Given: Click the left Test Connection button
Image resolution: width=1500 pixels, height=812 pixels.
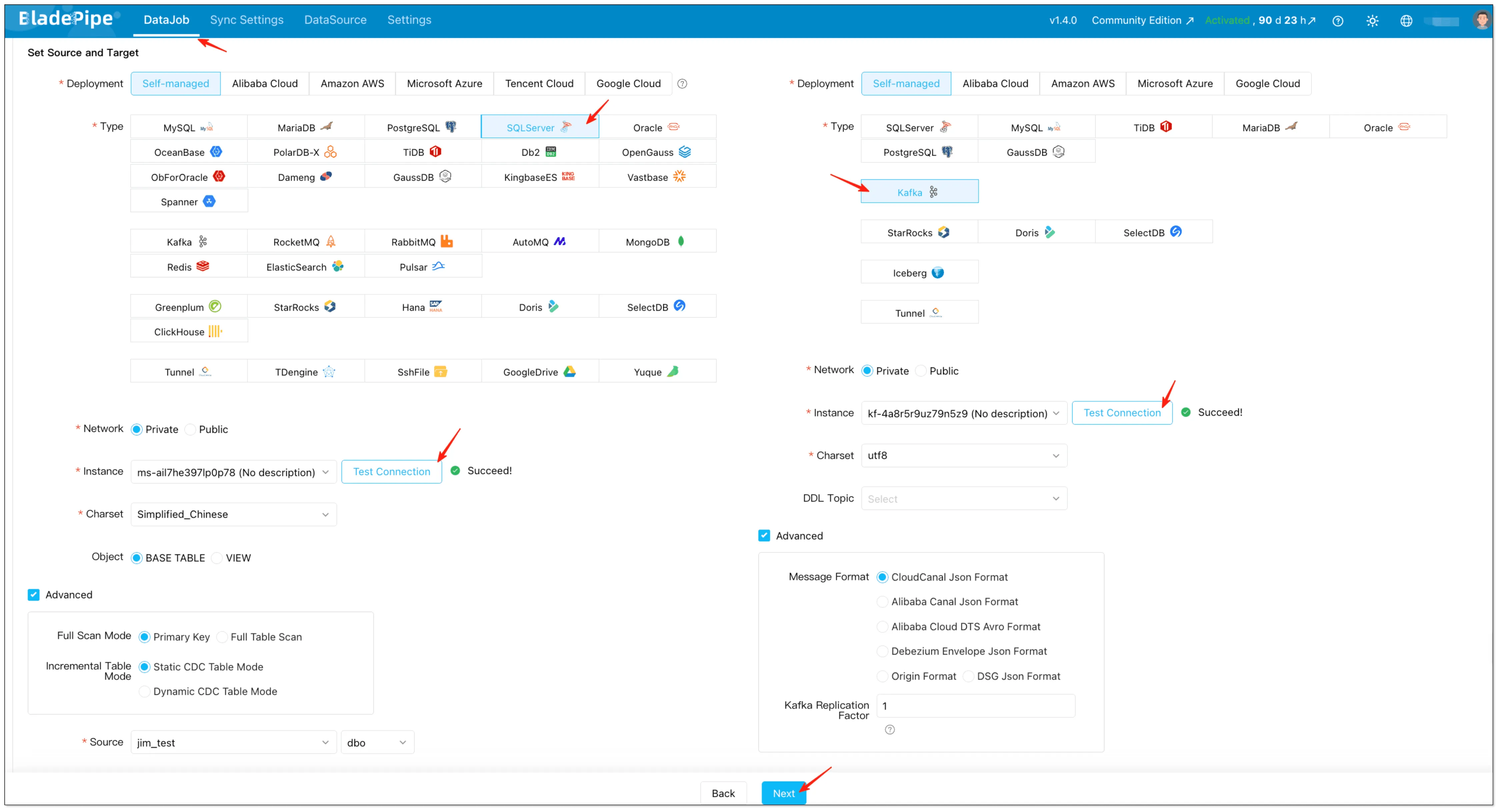Looking at the screenshot, I should click(391, 471).
